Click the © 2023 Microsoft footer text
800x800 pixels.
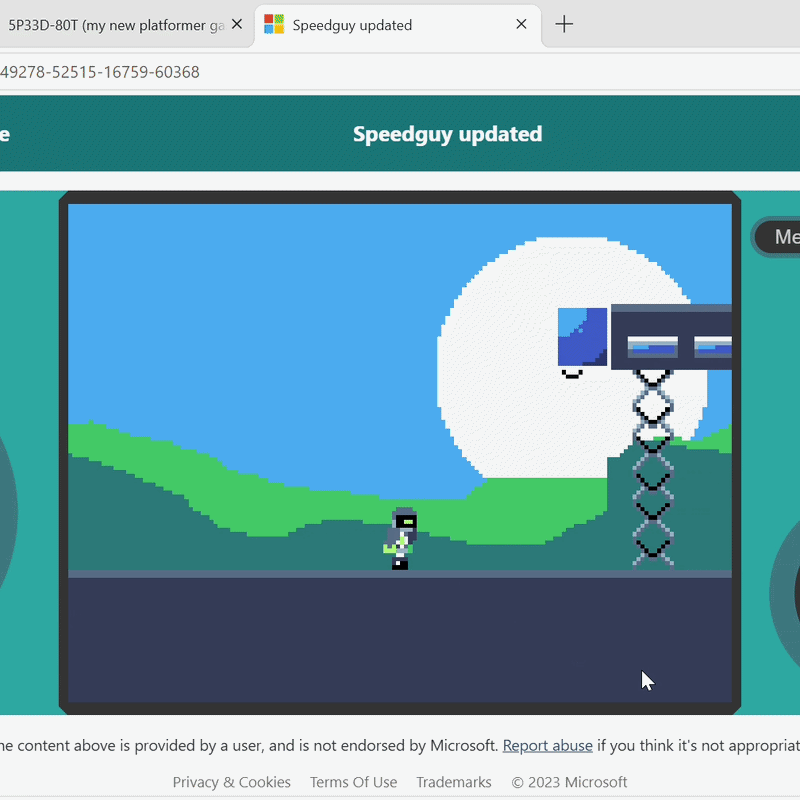point(569,782)
